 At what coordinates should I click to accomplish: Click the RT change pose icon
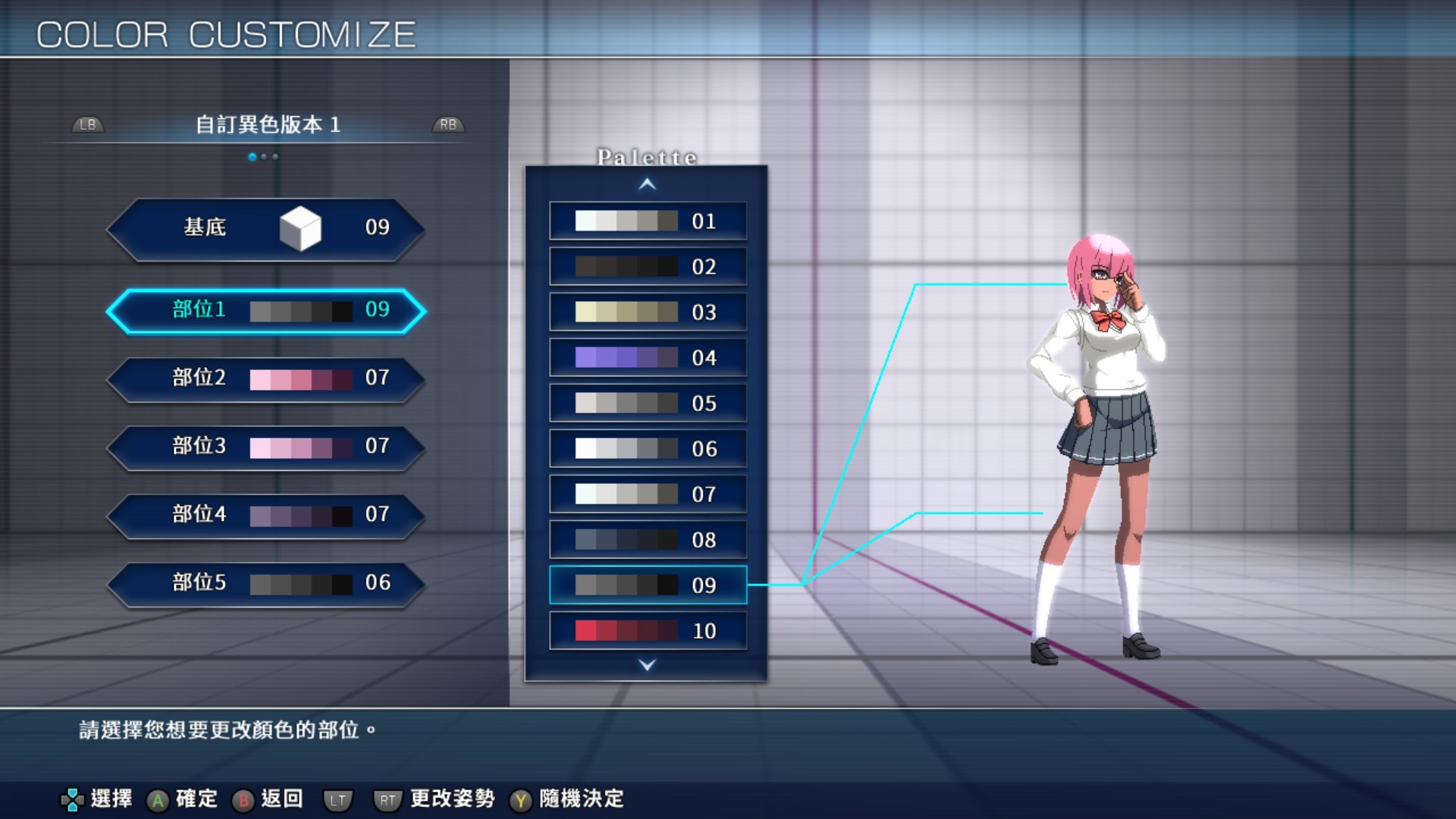[388, 799]
